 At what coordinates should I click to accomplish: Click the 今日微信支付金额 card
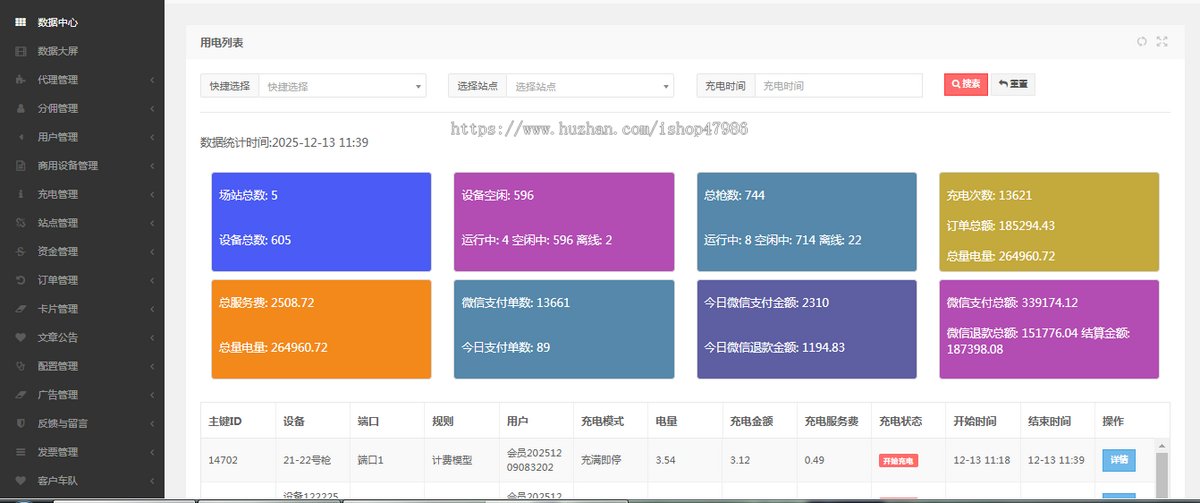(807, 329)
